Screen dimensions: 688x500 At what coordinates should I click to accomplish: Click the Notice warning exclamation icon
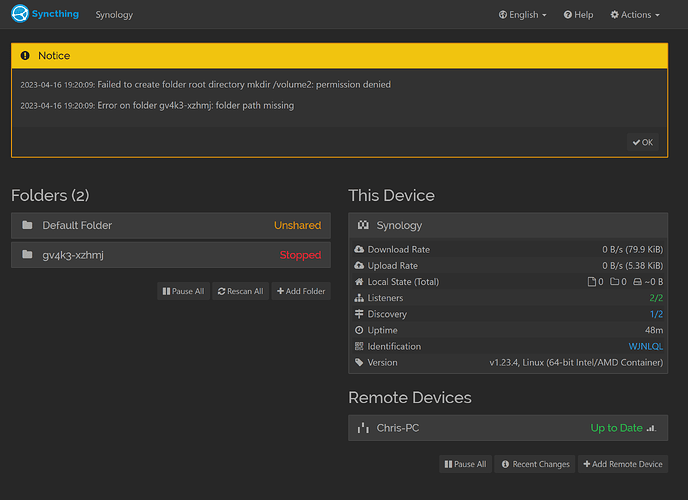point(25,56)
